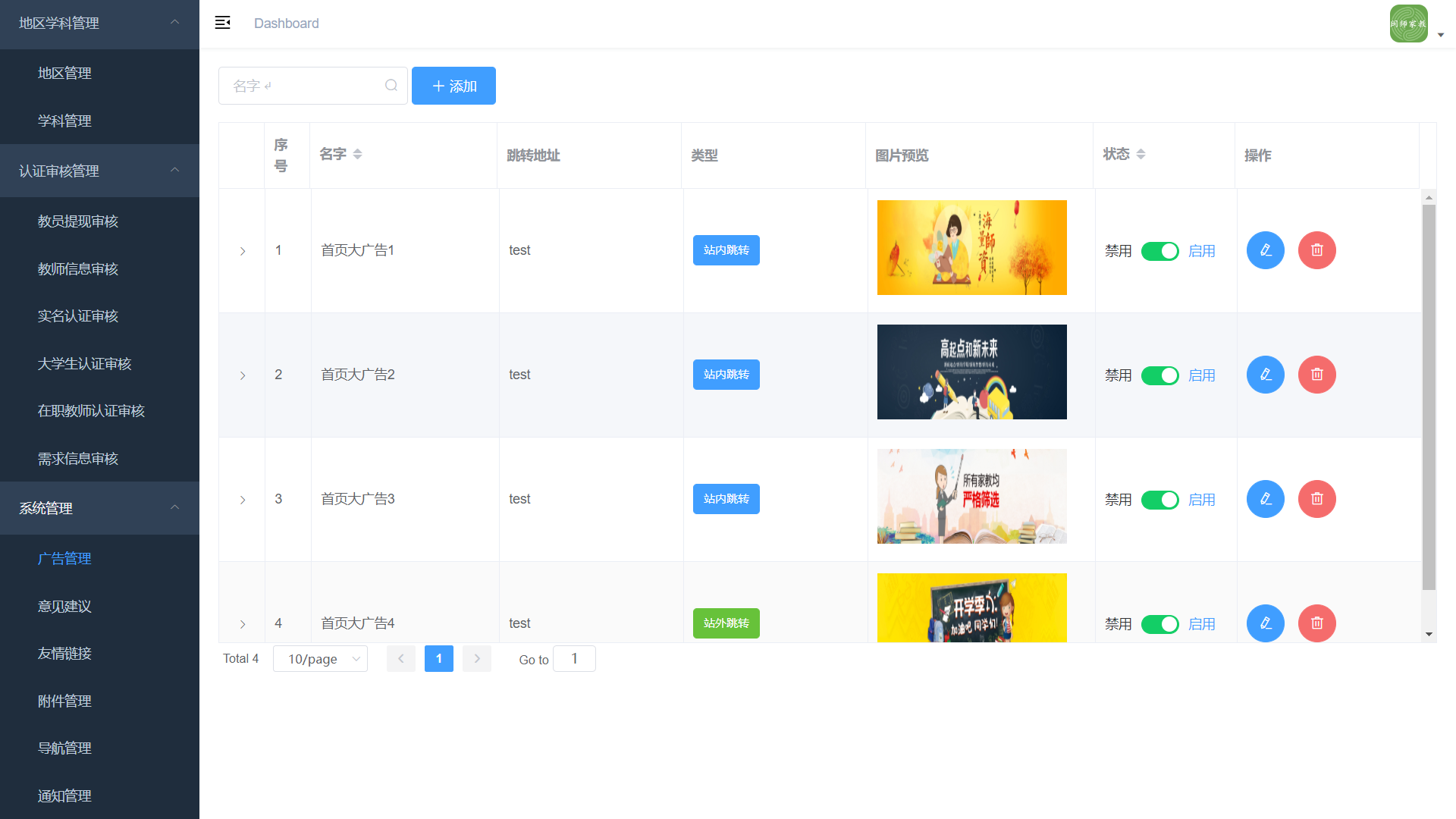Sort by 名字 column sort arrows
1456x819 pixels.
357,154
